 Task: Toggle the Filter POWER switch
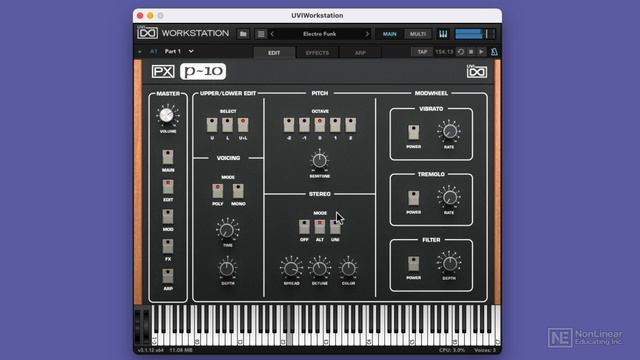tap(413, 264)
